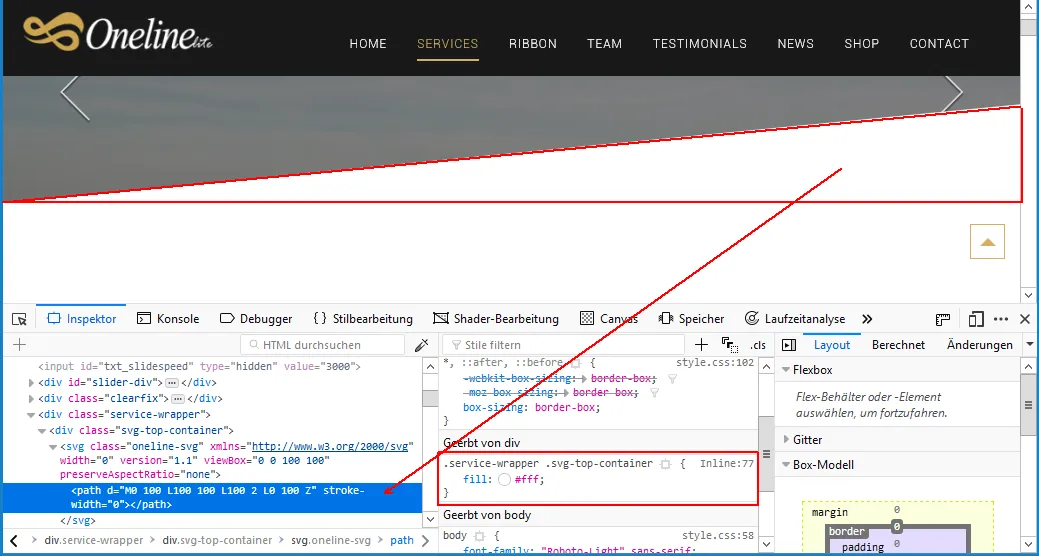This screenshot has width=1039, height=556.
Task: Open the SHOP nav link
Action: pyautogui.click(x=861, y=44)
